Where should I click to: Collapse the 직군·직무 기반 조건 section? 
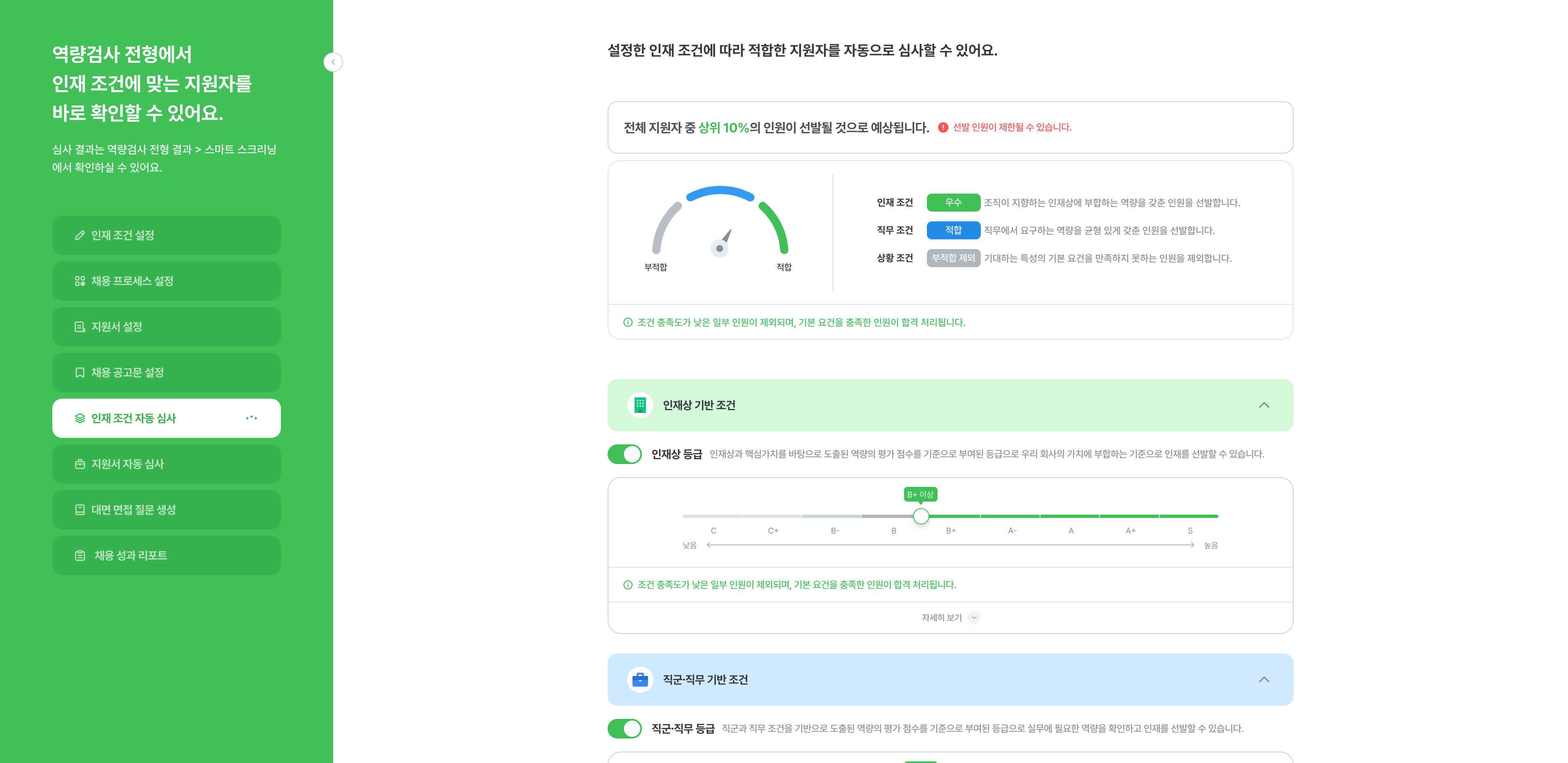point(1264,680)
